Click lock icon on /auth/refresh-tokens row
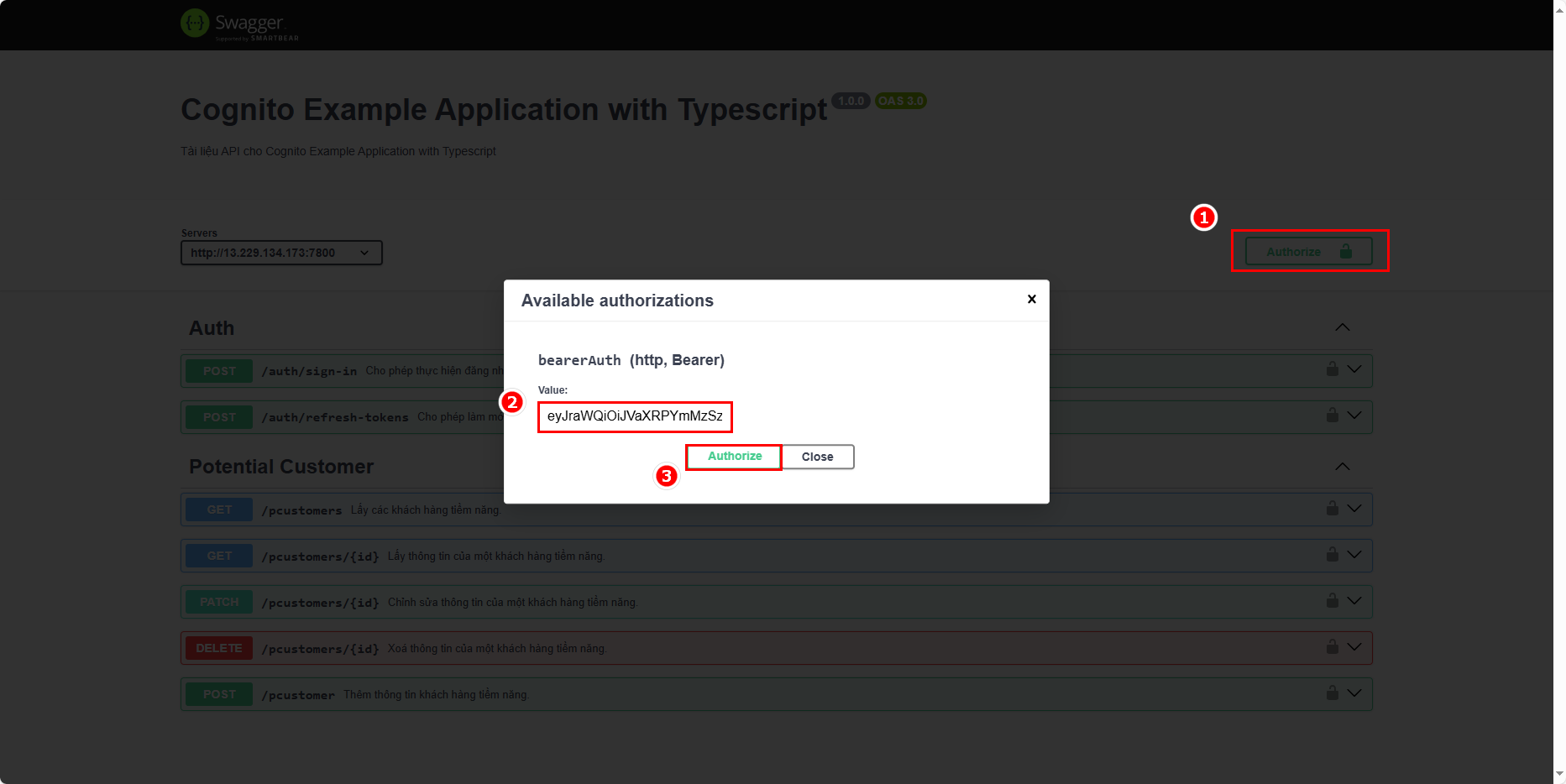The width and height of the screenshot is (1566, 784). pos(1332,416)
